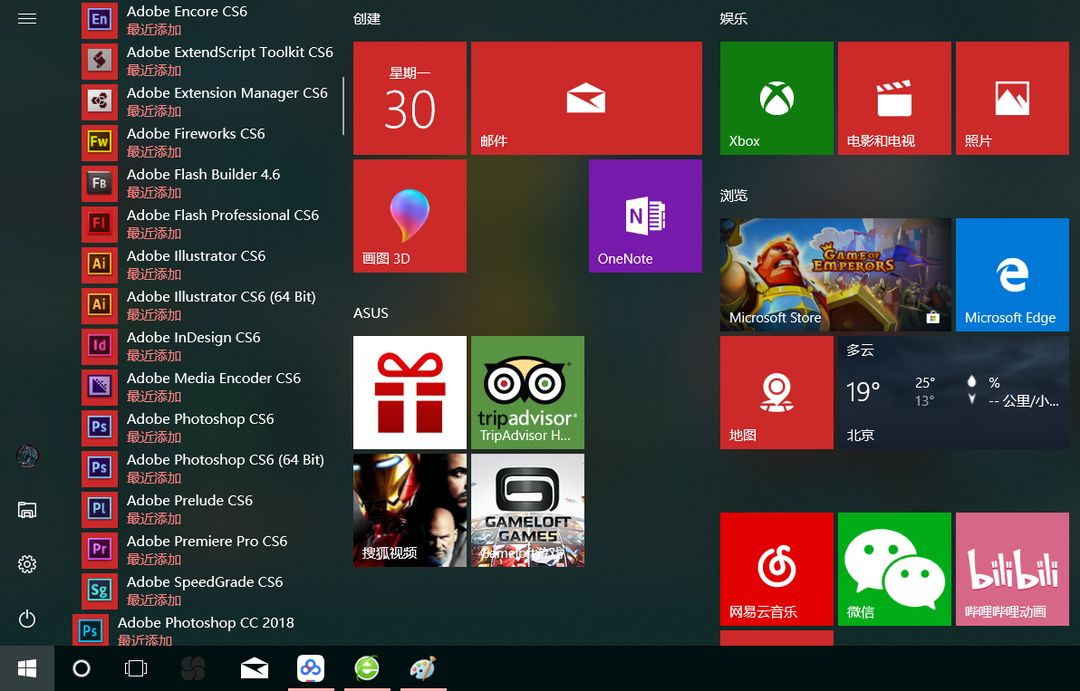Open the Gameloft Games tile
The image size is (1080, 691).
pyautogui.click(x=528, y=510)
